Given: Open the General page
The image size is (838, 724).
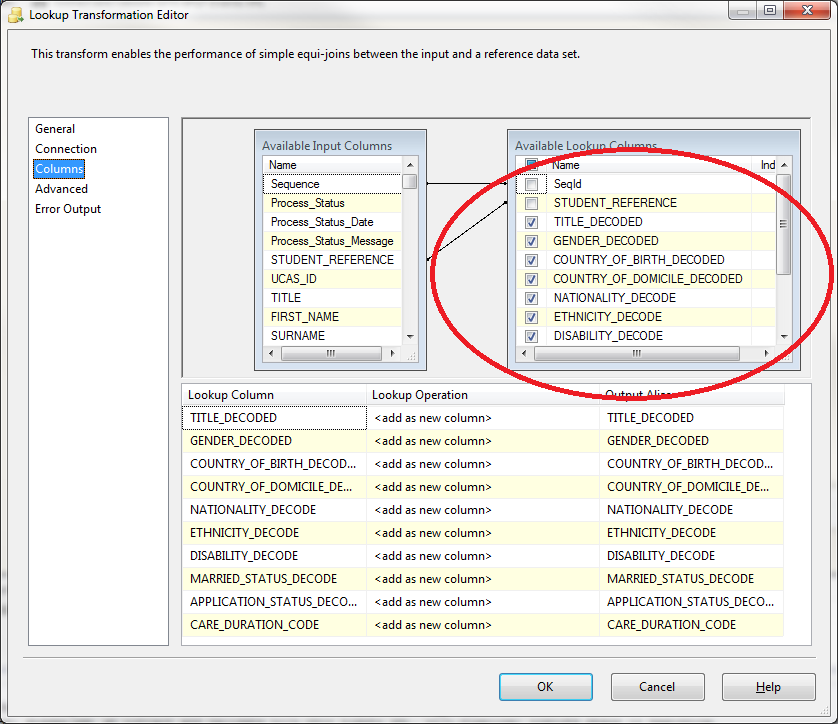Looking at the screenshot, I should click(x=55, y=129).
